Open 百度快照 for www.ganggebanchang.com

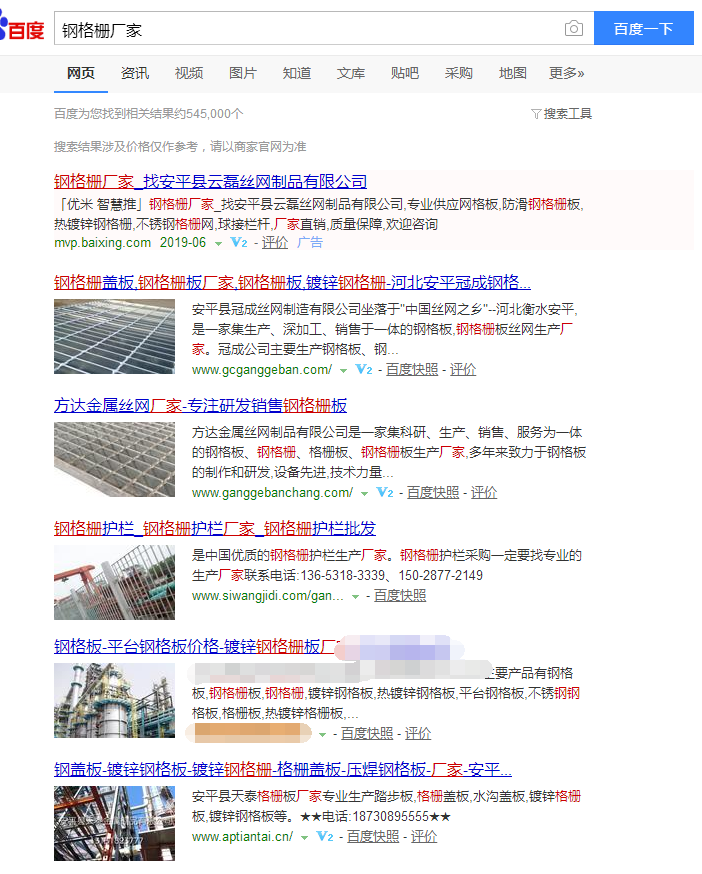tap(433, 493)
